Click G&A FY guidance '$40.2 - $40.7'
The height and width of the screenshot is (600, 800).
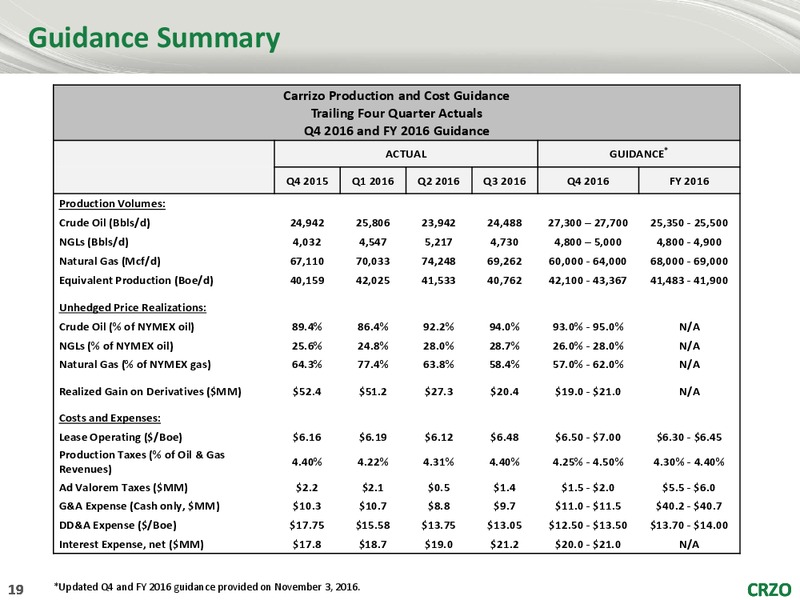coord(689,506)
